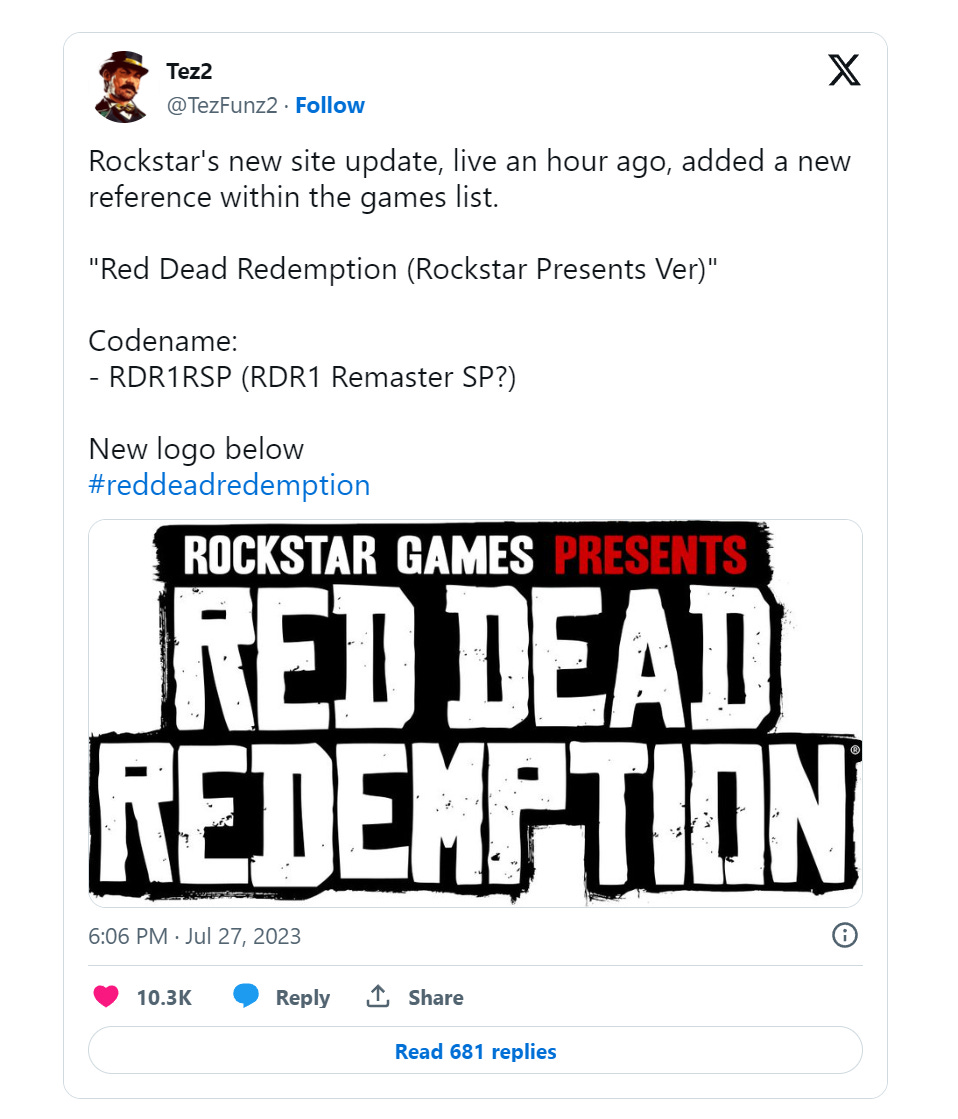Click the Rockstar Games Presents banner

point(464,555)
